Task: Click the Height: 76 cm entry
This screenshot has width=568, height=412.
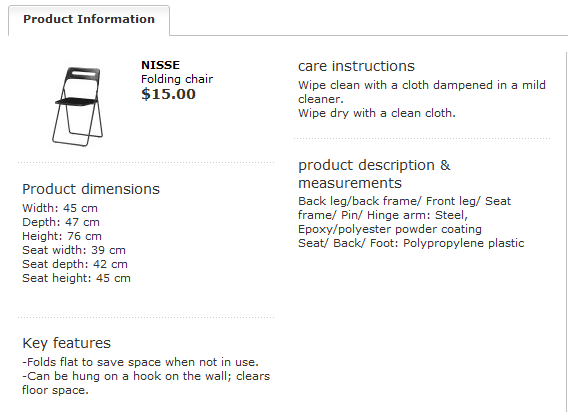Action: (62, 236)
